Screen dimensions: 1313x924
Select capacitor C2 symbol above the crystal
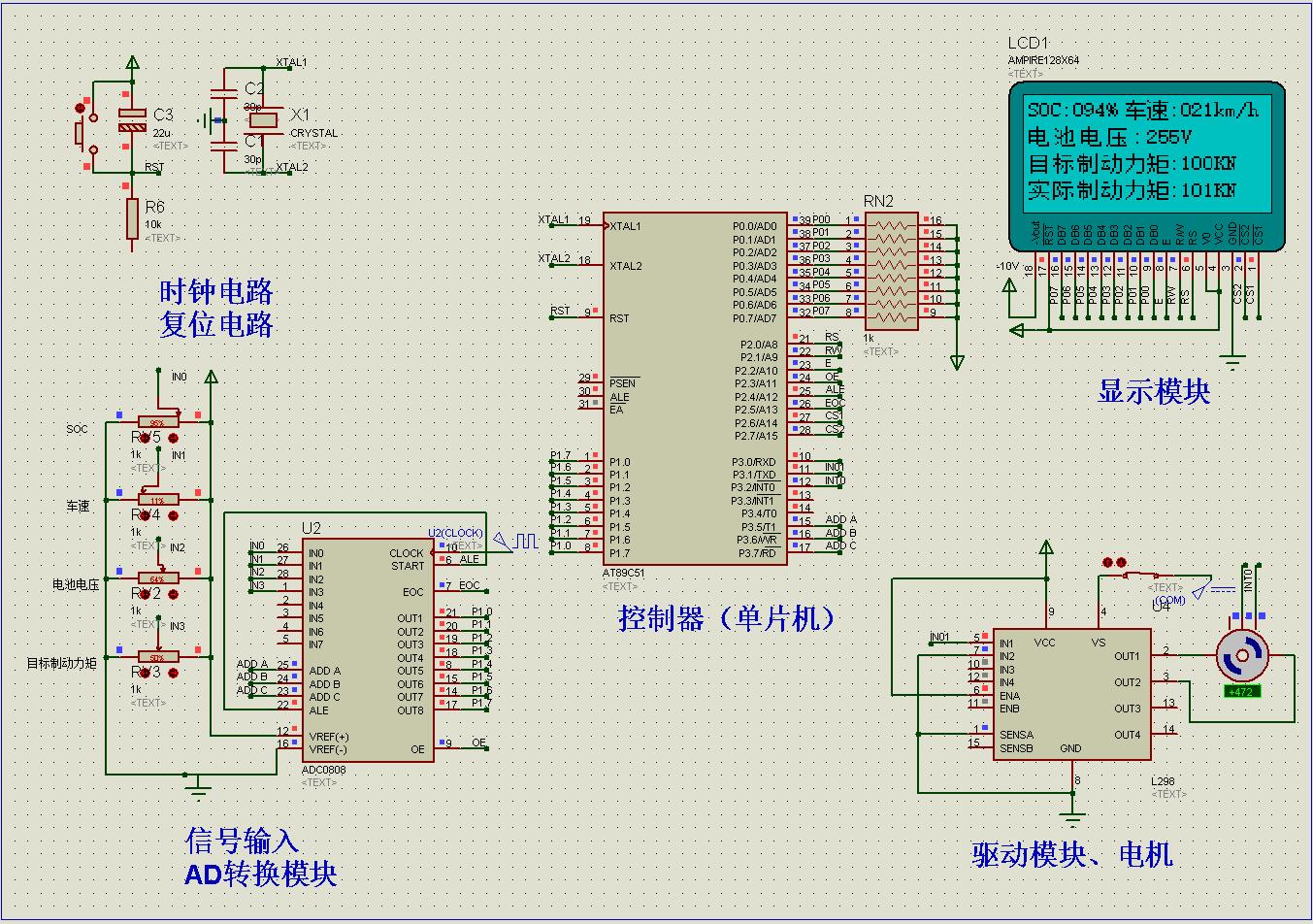pos(224,93)
